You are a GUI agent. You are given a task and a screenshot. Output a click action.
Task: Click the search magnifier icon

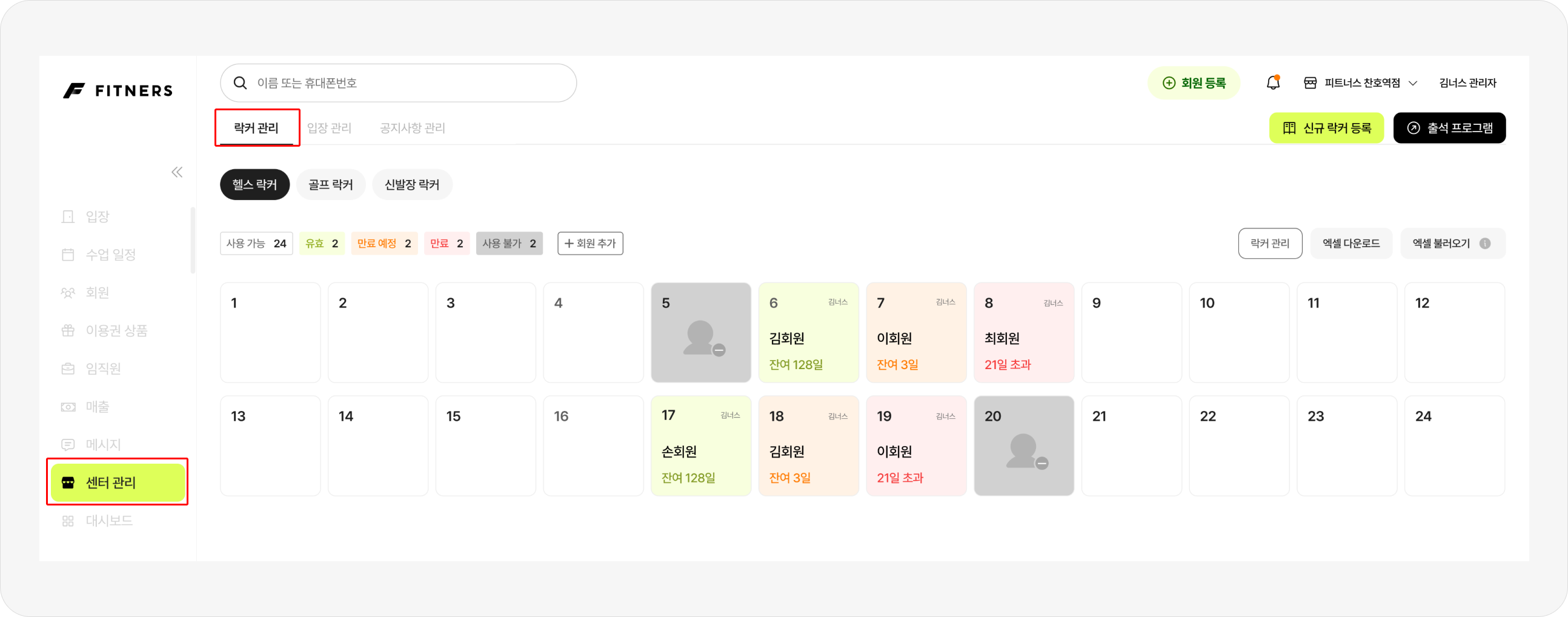coord(241,83)
